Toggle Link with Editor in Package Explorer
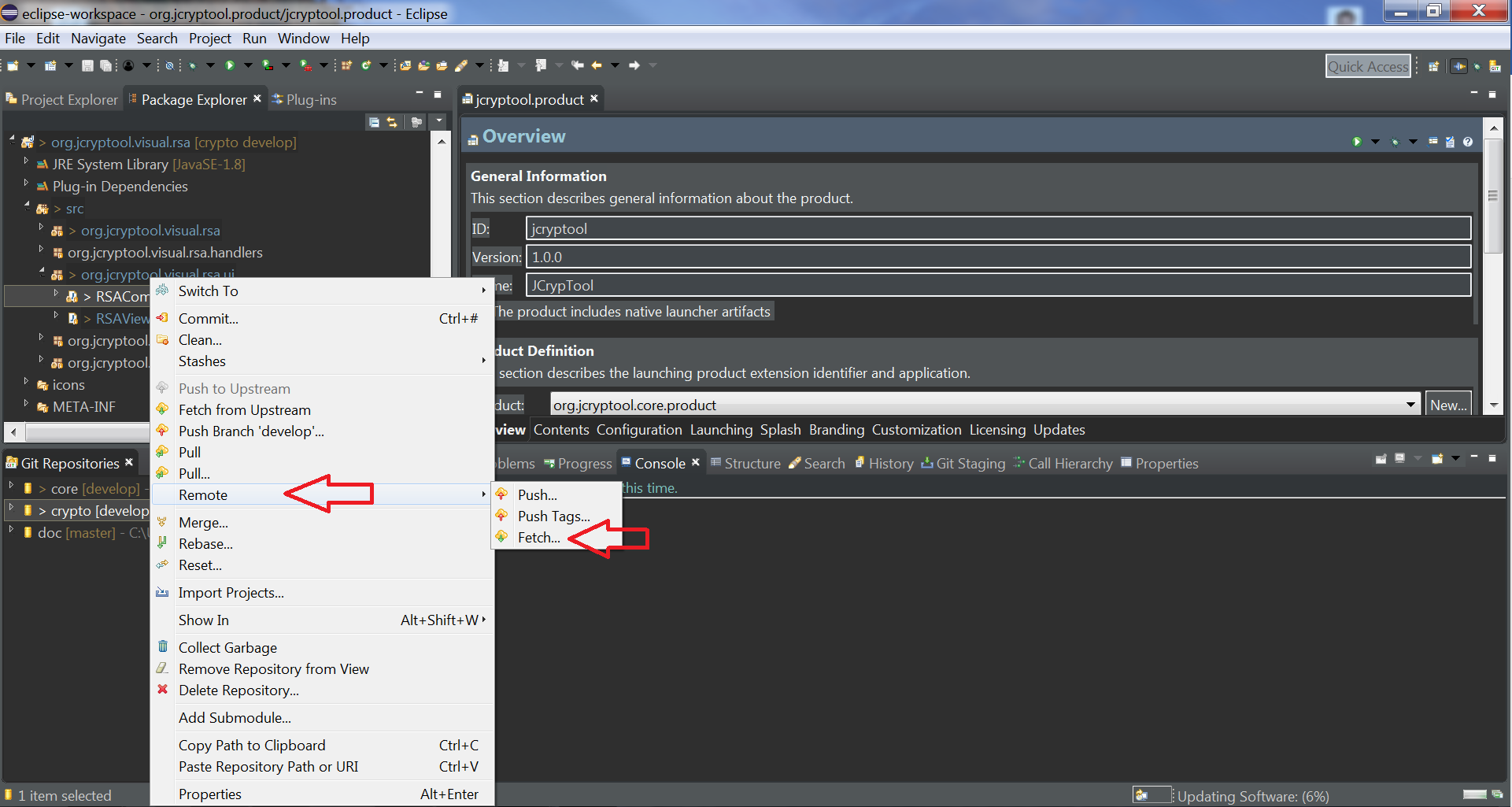 point(392,122)
